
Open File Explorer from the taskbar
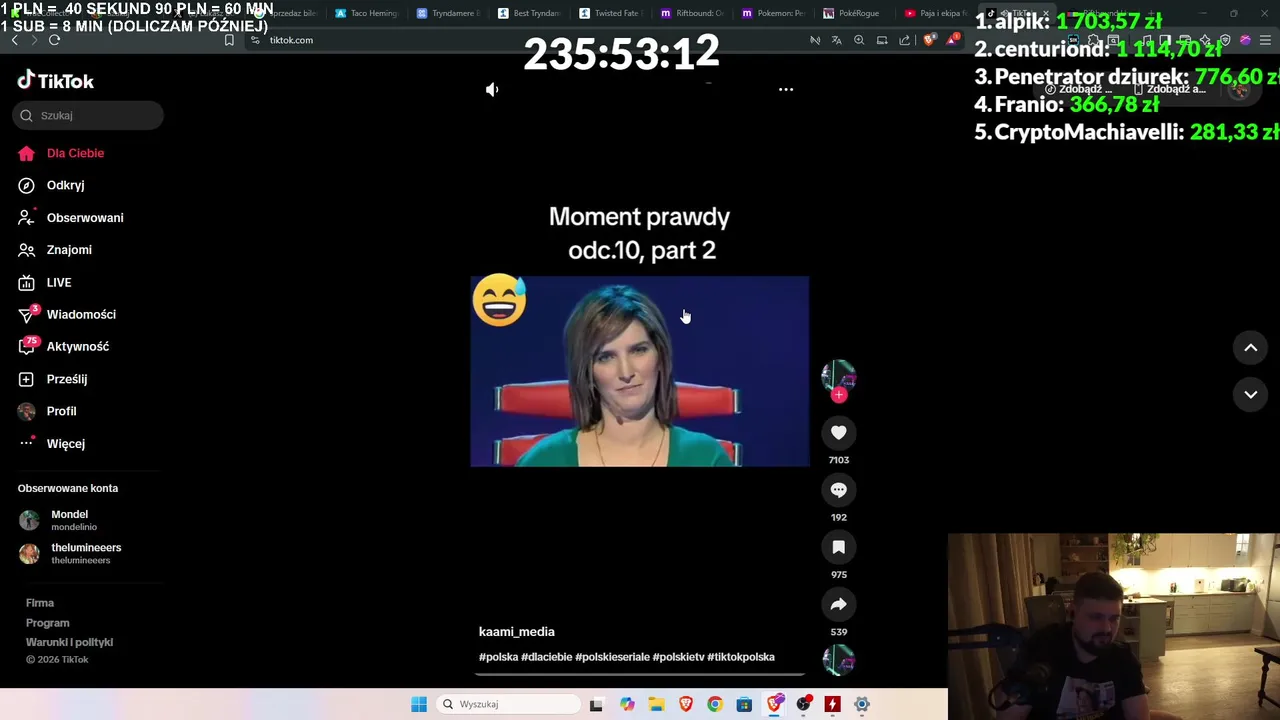[x=656, y=704]
